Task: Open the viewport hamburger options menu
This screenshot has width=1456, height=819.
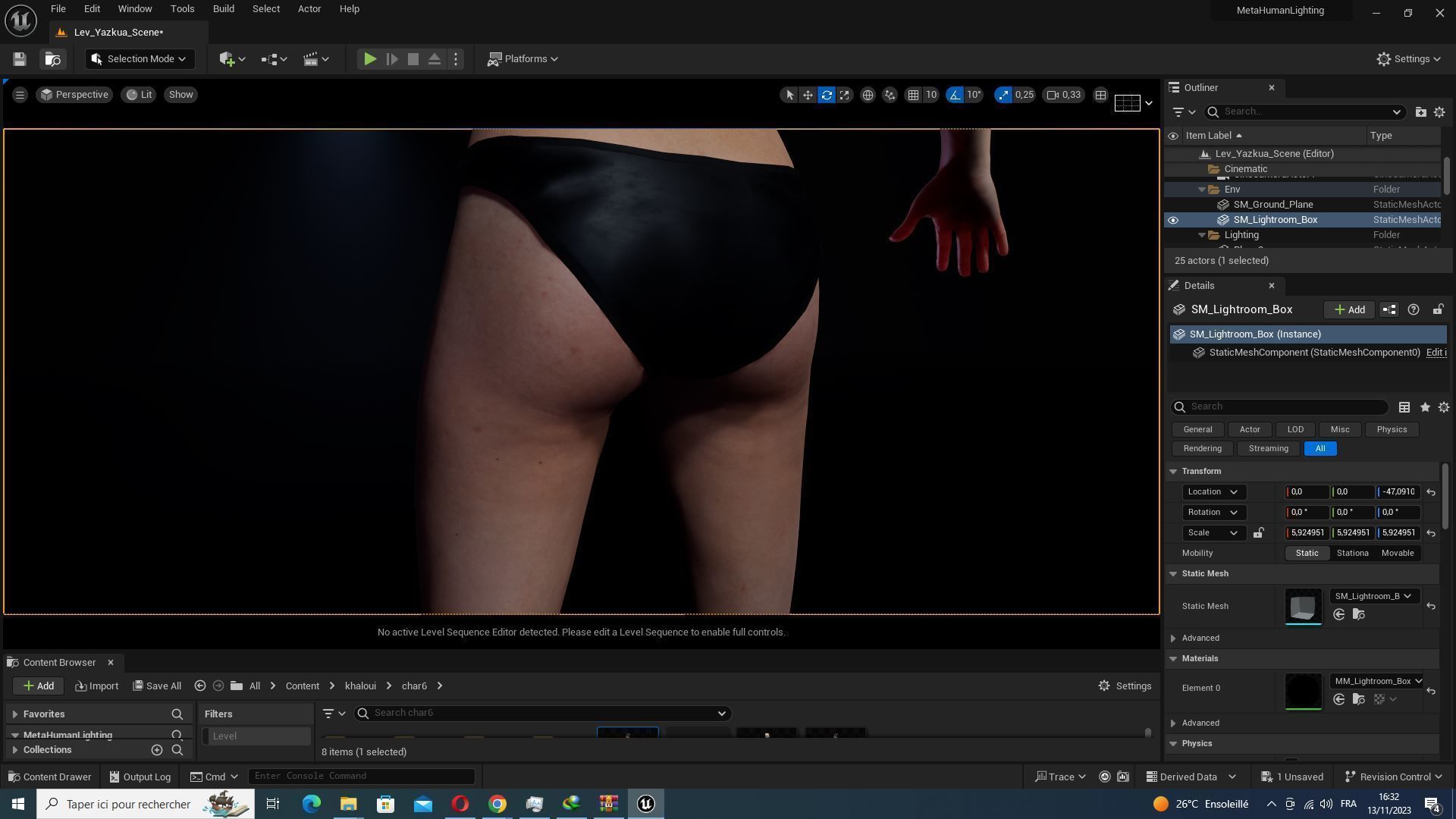Action: [x=20, y=95]
